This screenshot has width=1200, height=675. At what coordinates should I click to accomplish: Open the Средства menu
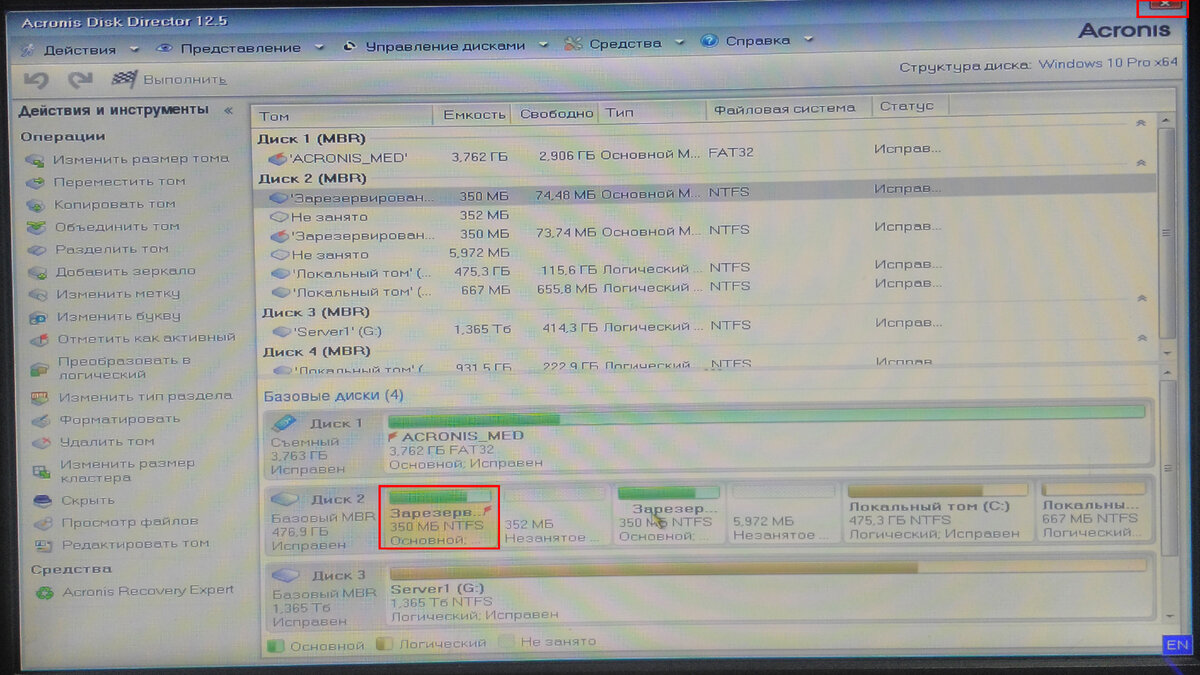pos(624,43)
